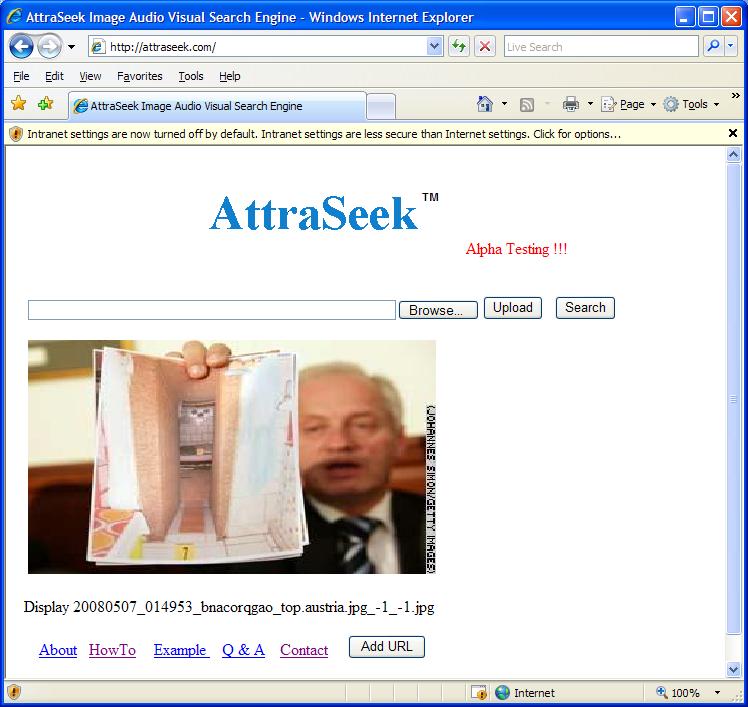The width and height of the screenshot is (748, 707).
Task: Click the magnifier search icon
Action: [x=713, y=47]
